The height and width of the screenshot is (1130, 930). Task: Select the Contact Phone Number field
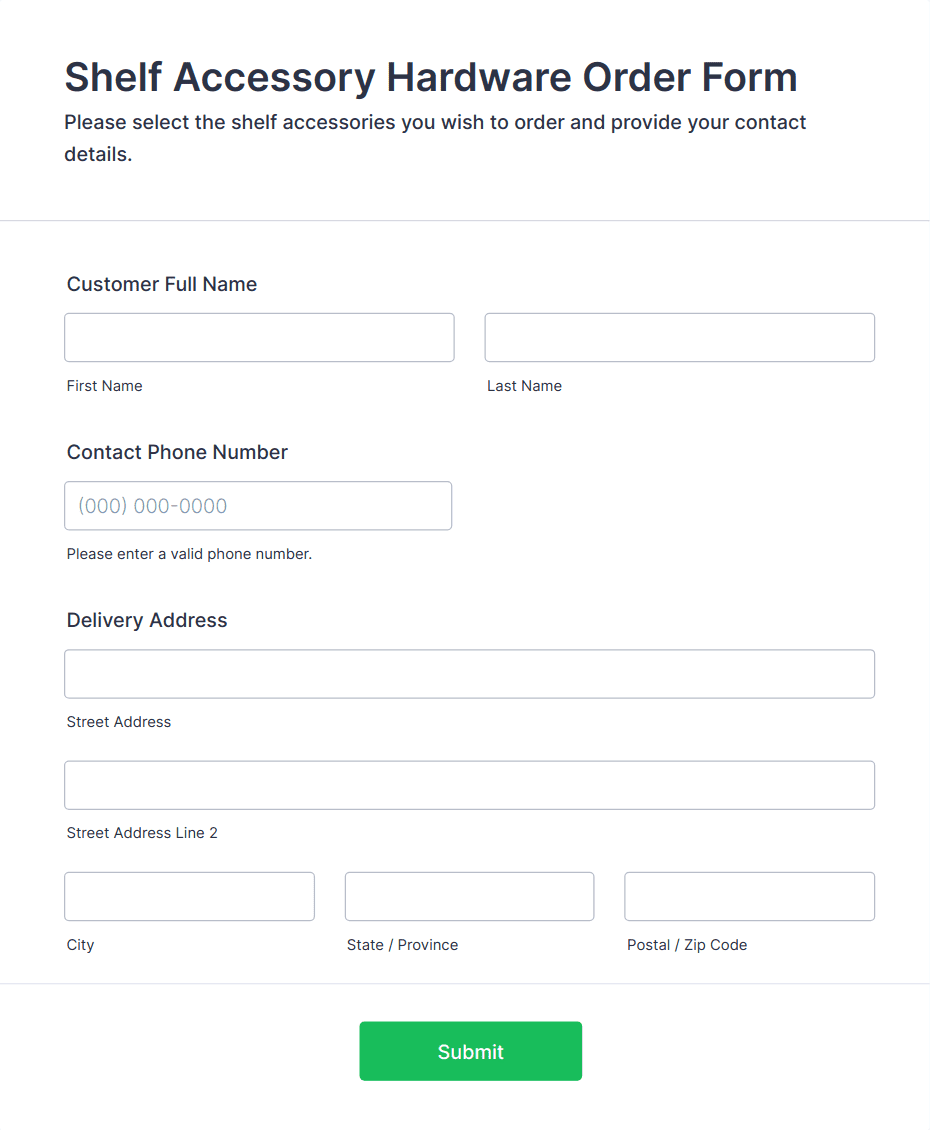(258, 506)
